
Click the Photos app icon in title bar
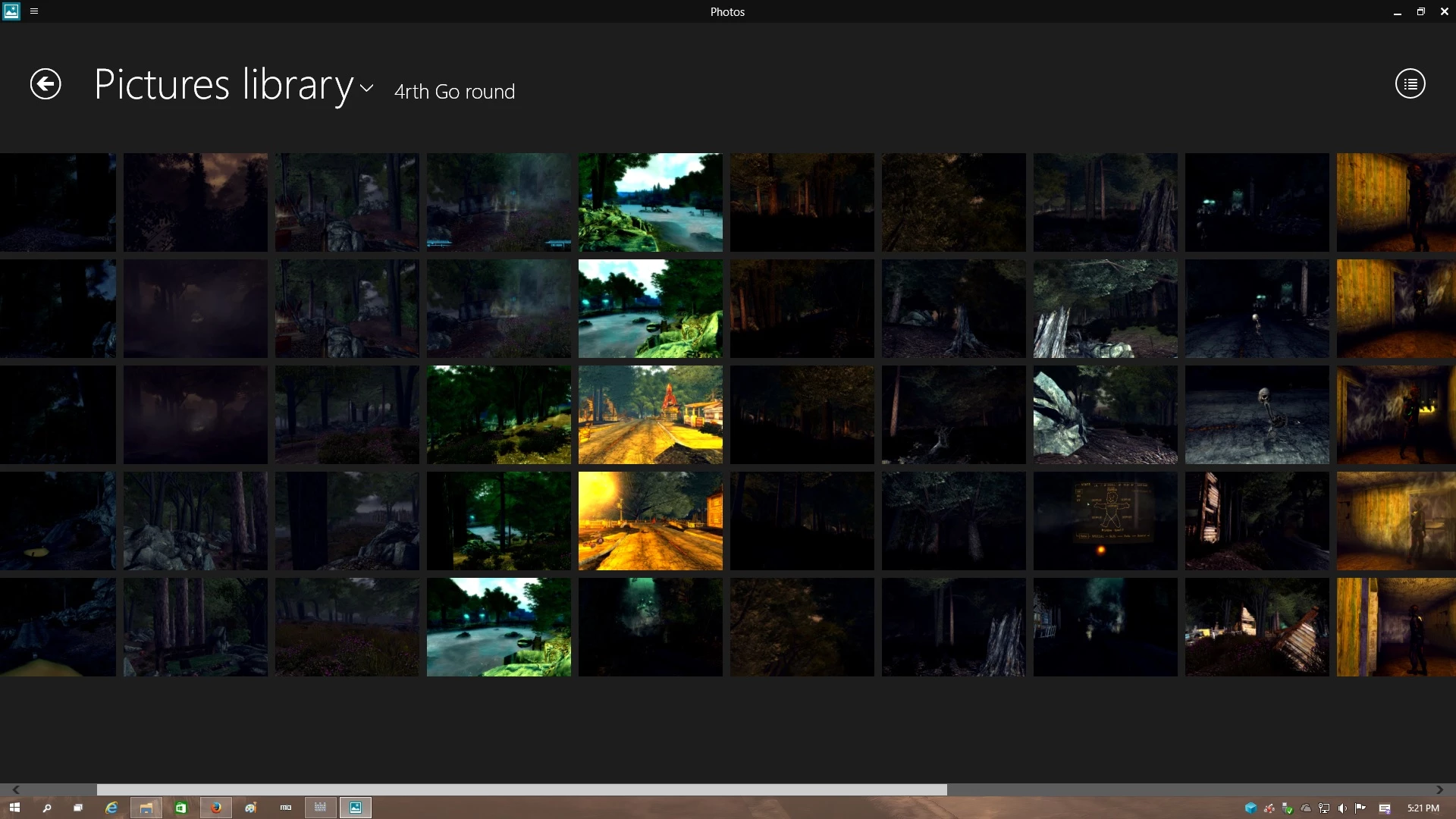point(11,11)
